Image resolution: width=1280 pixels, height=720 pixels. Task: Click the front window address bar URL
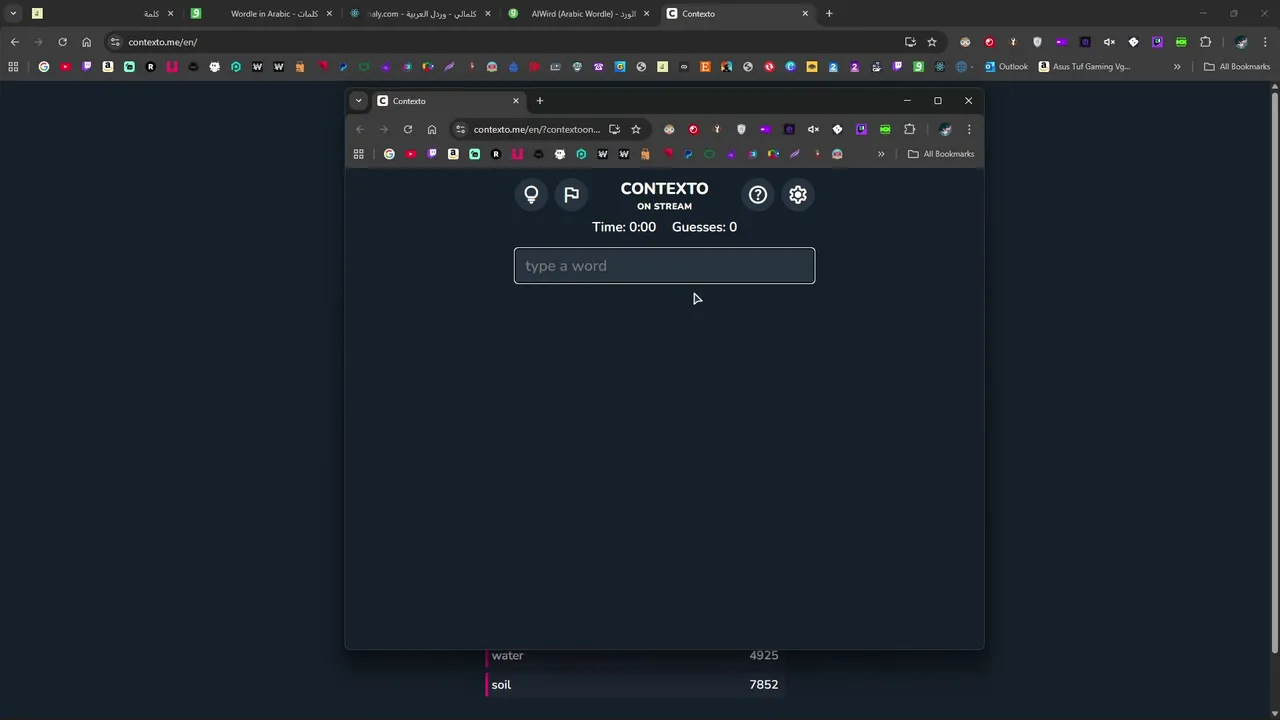[x=536, y=129]
